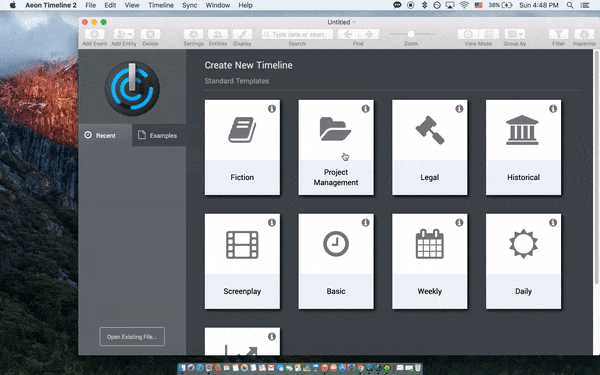Switch to timeline View Mode clock icon
This screenshot has width=600, height=375.
[x=468, y=34]
